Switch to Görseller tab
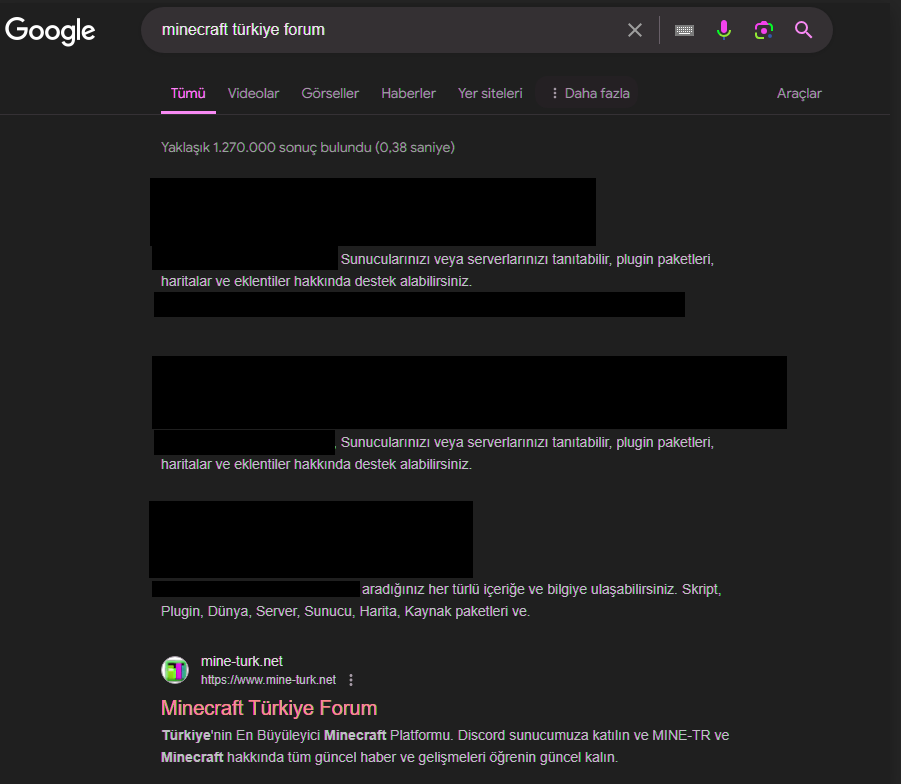 coord(330,93)
